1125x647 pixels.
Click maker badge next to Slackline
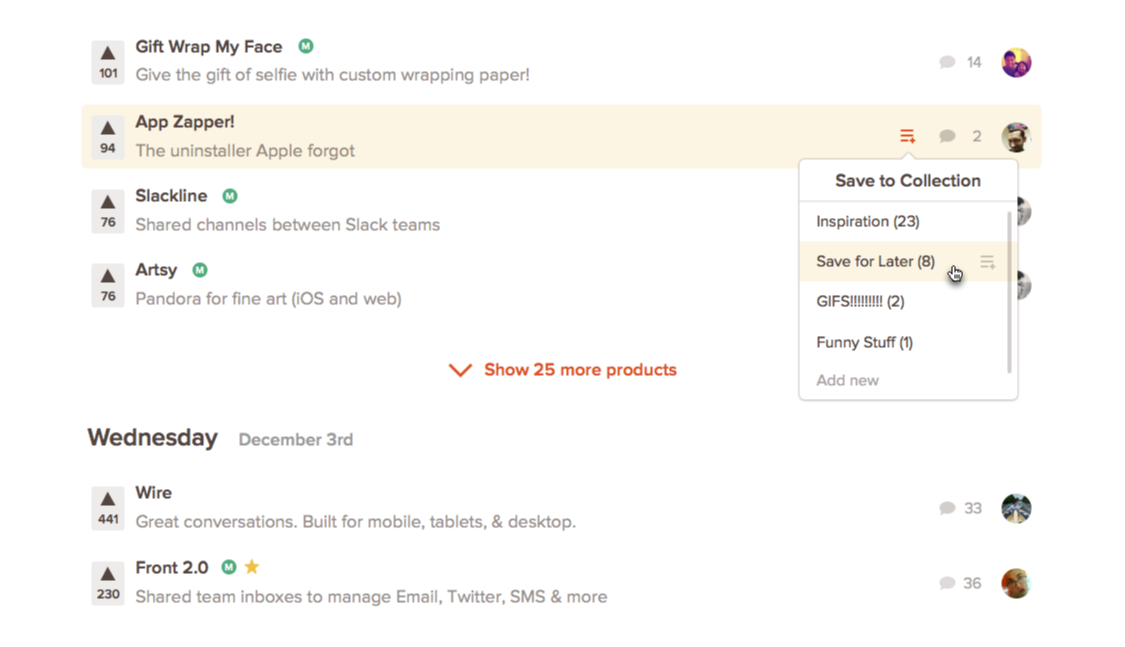pos(230,196)
